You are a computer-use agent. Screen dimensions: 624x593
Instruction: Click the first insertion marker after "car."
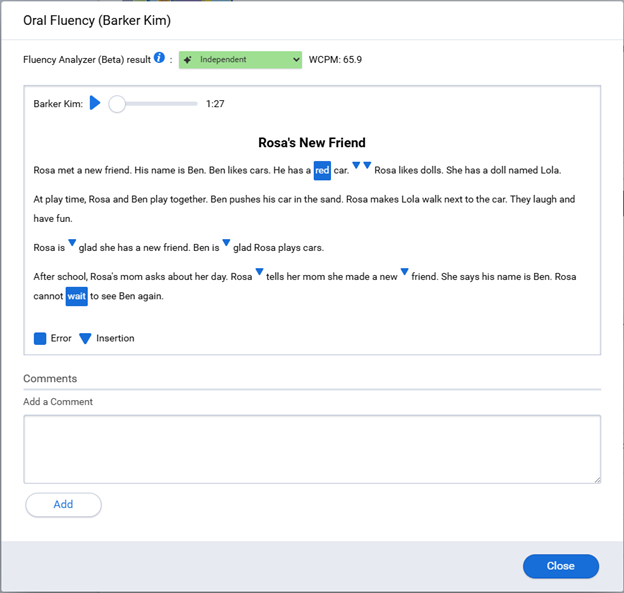click(356, 165)
